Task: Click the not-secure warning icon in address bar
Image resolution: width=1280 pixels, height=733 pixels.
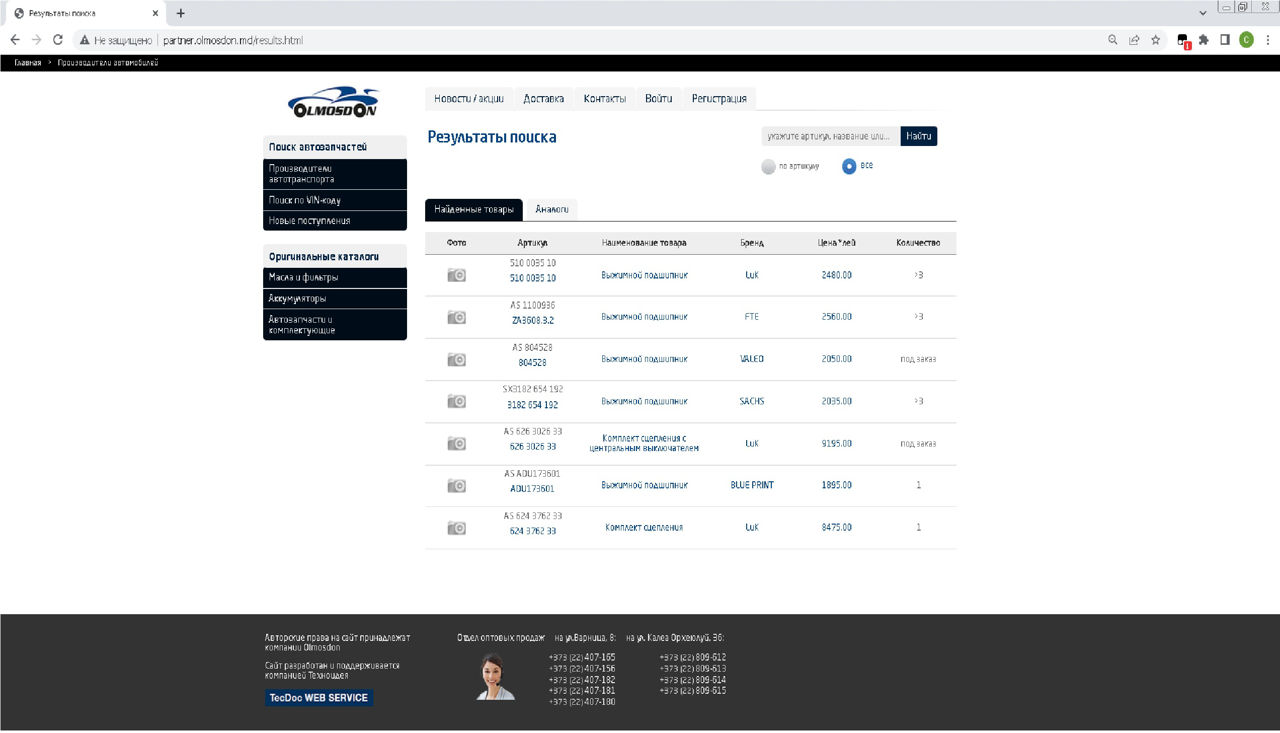Action: pyautogui.click(x=86, y=40)
